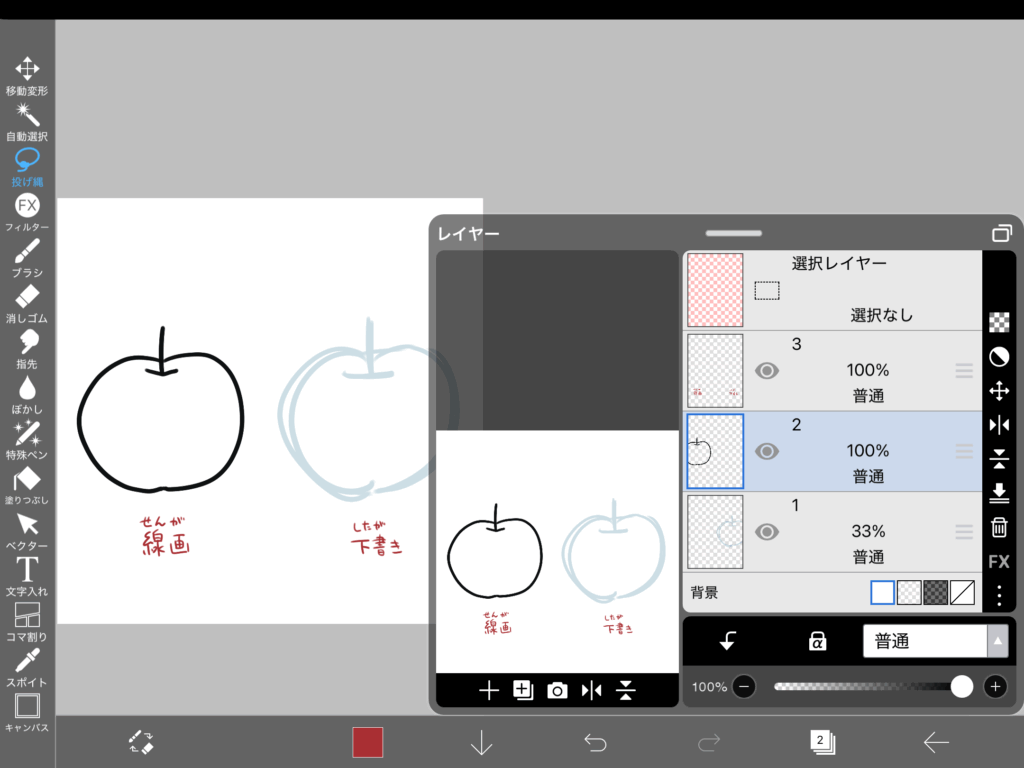Screen dimensions: 1024x768
Task: Toggle visibility of layer 2
Action: click(767, 451)
